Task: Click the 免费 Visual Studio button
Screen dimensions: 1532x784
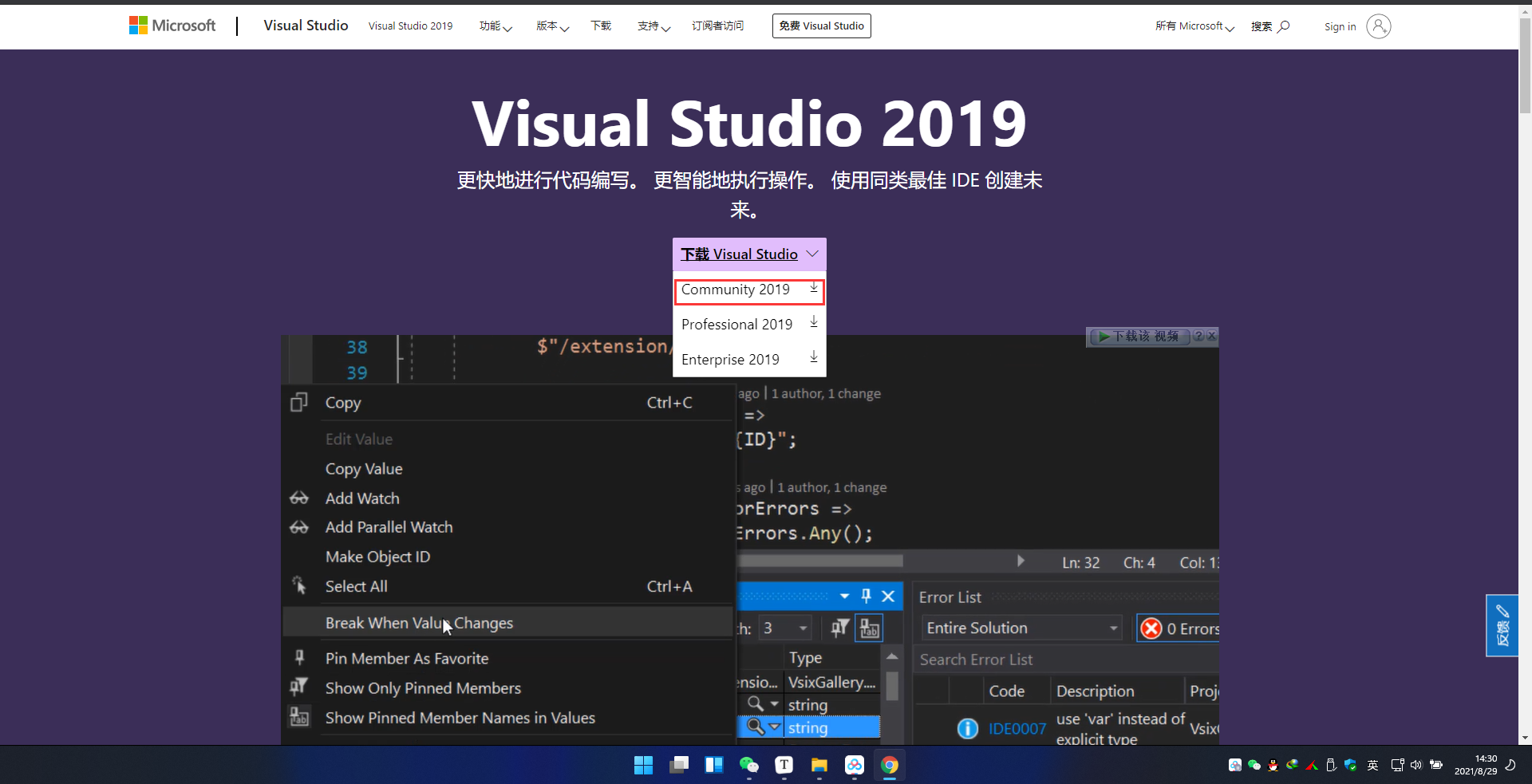Action: point(821,26)
